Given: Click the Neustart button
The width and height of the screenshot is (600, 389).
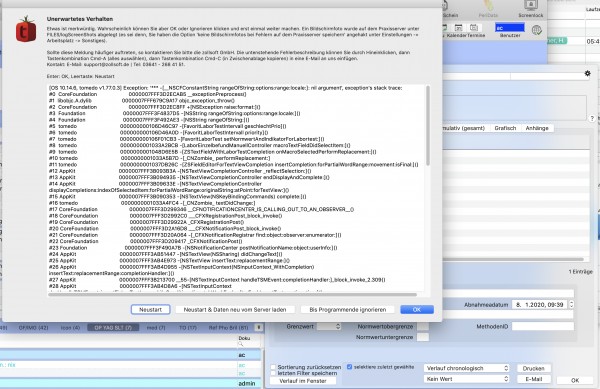Looking at the screenshot, I should point(150,309).
